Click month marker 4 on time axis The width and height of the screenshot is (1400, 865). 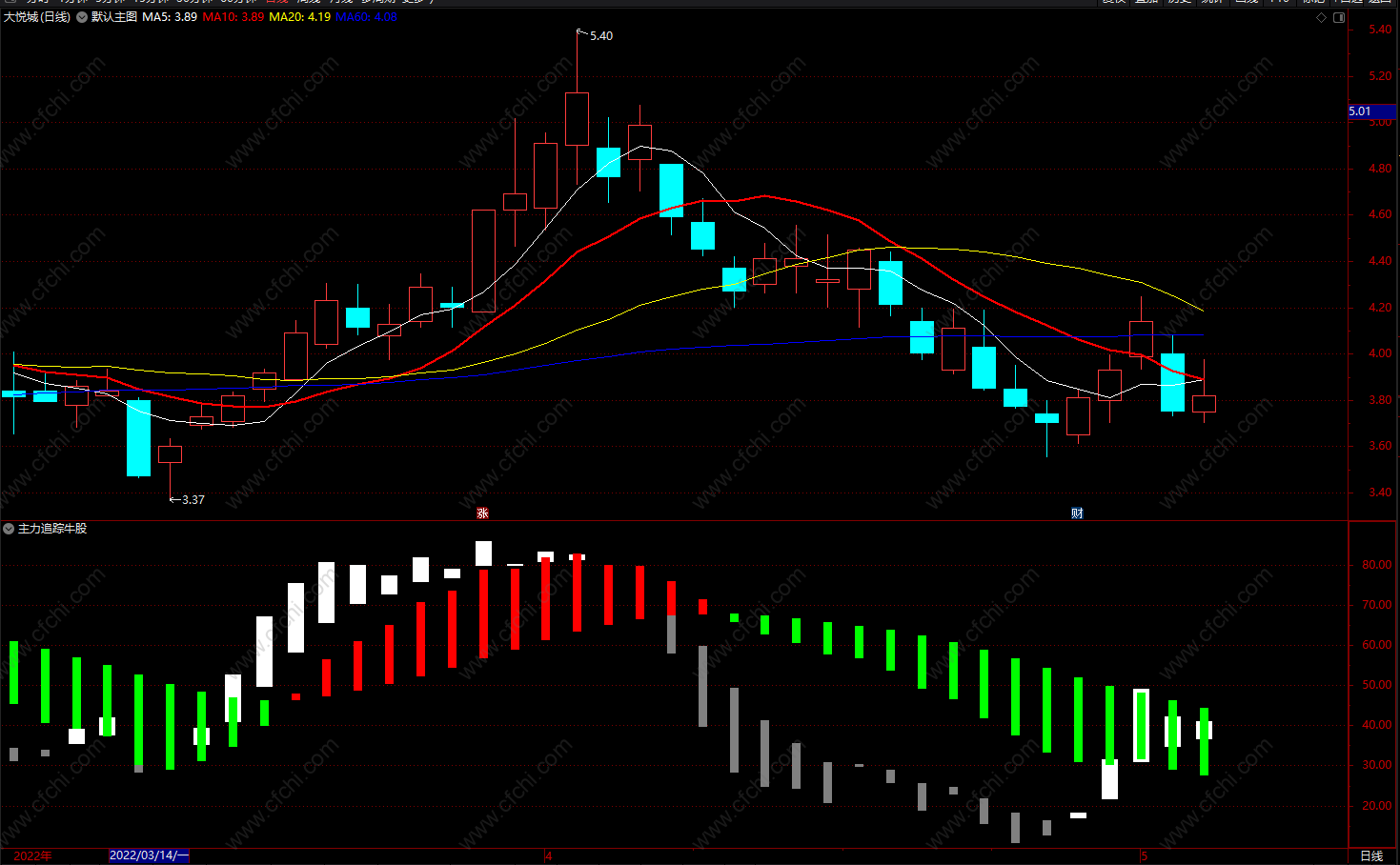tap(549, 855)
